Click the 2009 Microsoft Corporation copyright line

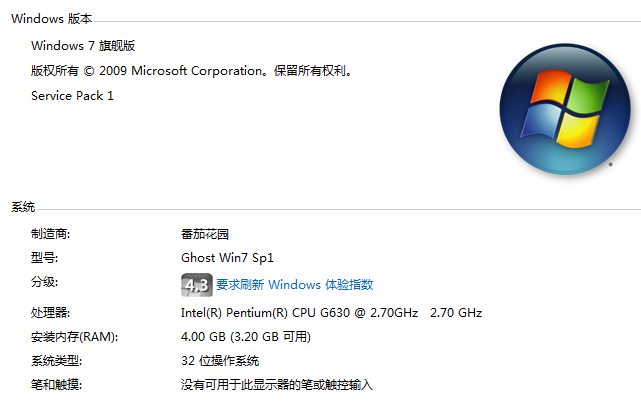[191, 71]
